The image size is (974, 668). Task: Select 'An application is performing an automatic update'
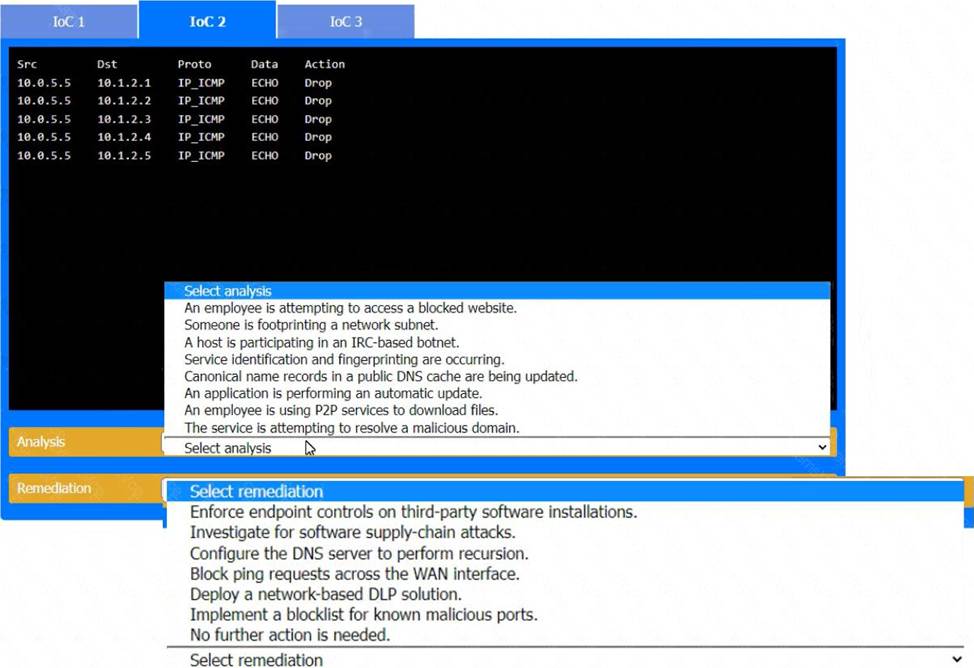[x=333, y=394]
